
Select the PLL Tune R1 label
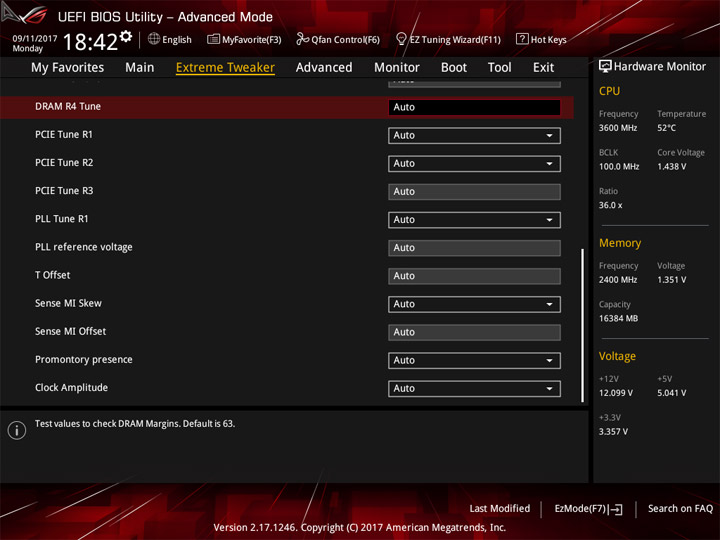[x=62, y=219]
